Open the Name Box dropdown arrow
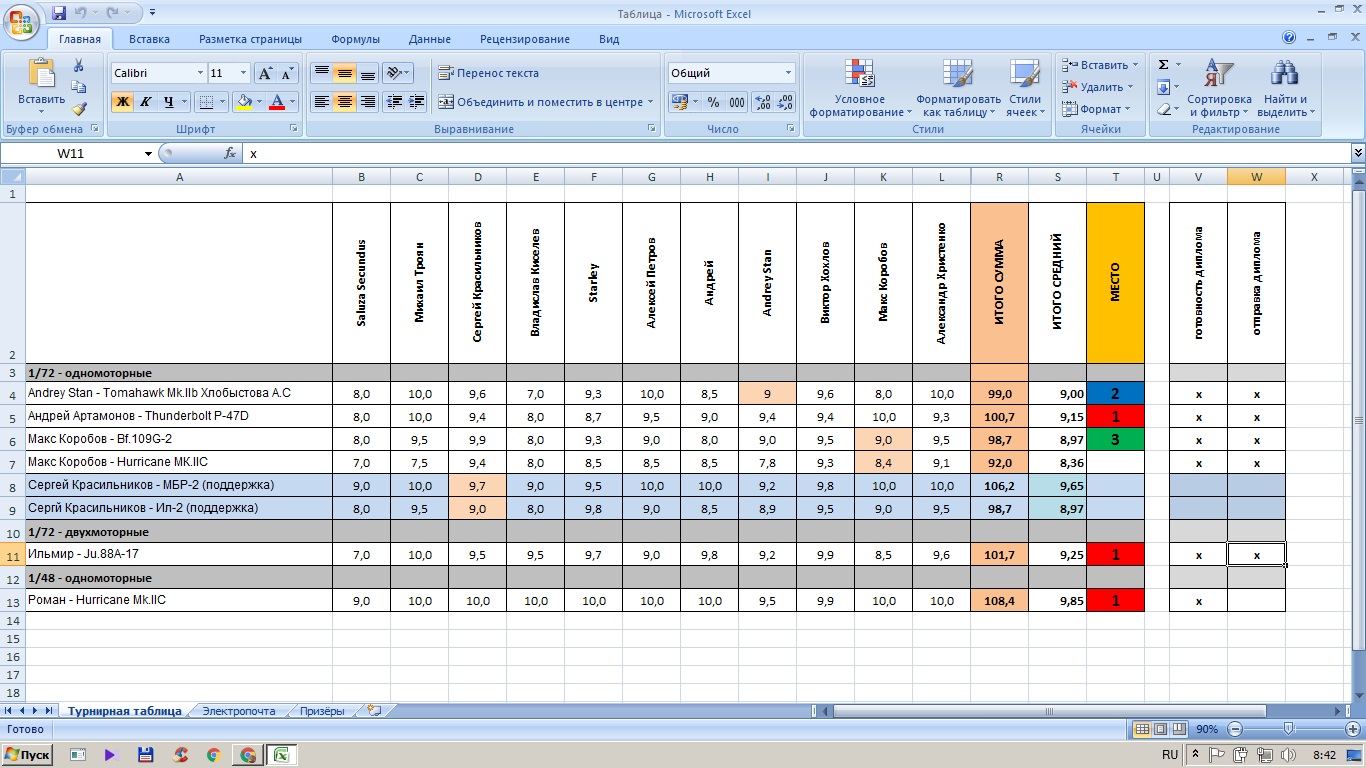The height and width of the screenshot is (768, 1366). coord(148,154)
